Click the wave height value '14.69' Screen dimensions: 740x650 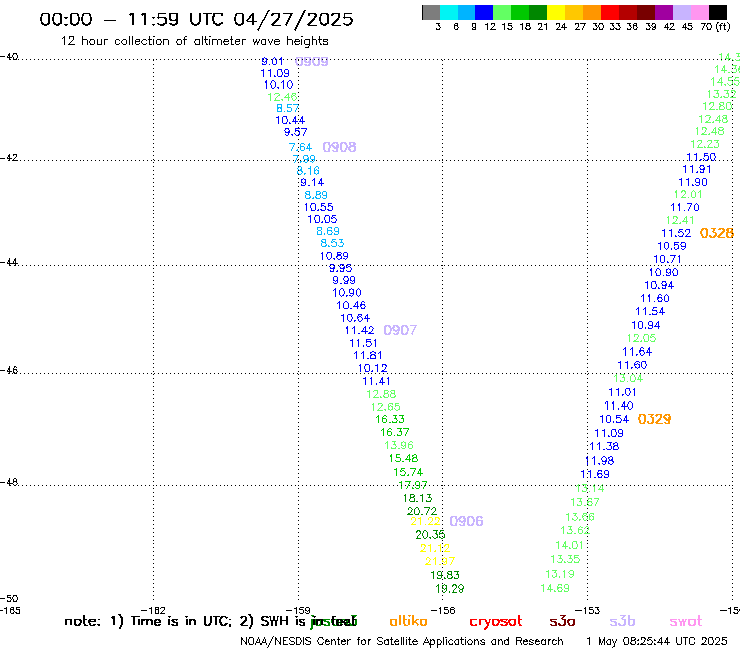click(555, 588)
